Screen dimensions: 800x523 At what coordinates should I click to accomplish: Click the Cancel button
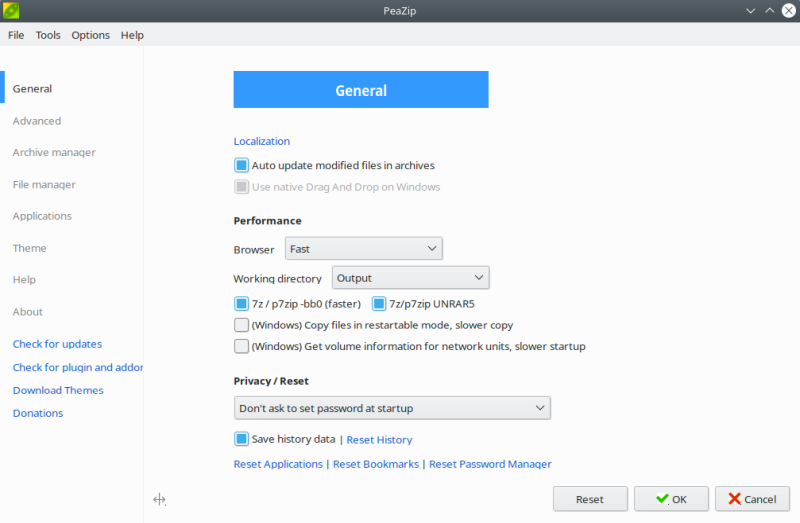[x=753, y=499]
